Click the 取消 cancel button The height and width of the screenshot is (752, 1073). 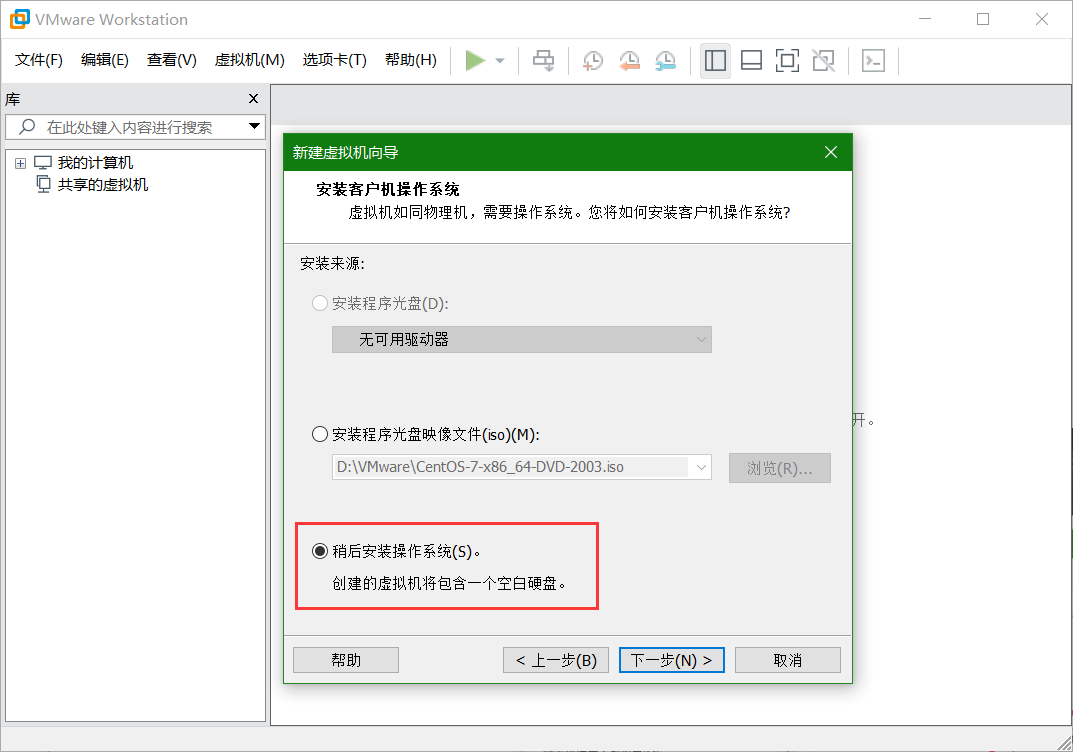(788, 660)
